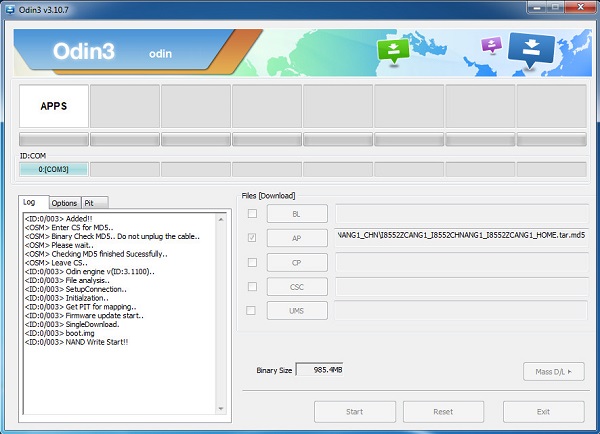The image size is (600, 434).
Task: Open the Options tab
Action: 65,203
